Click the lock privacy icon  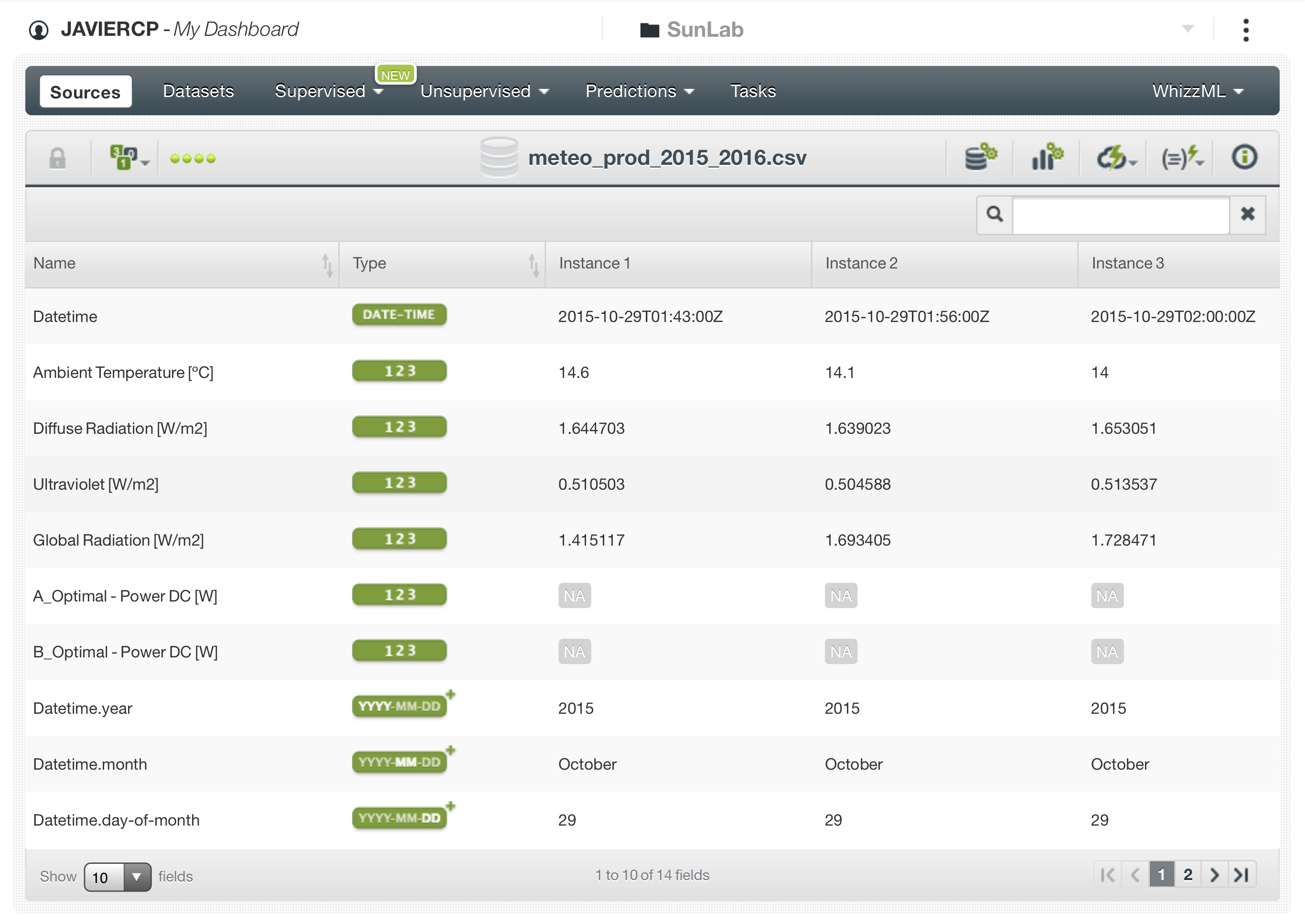point(57,158)
